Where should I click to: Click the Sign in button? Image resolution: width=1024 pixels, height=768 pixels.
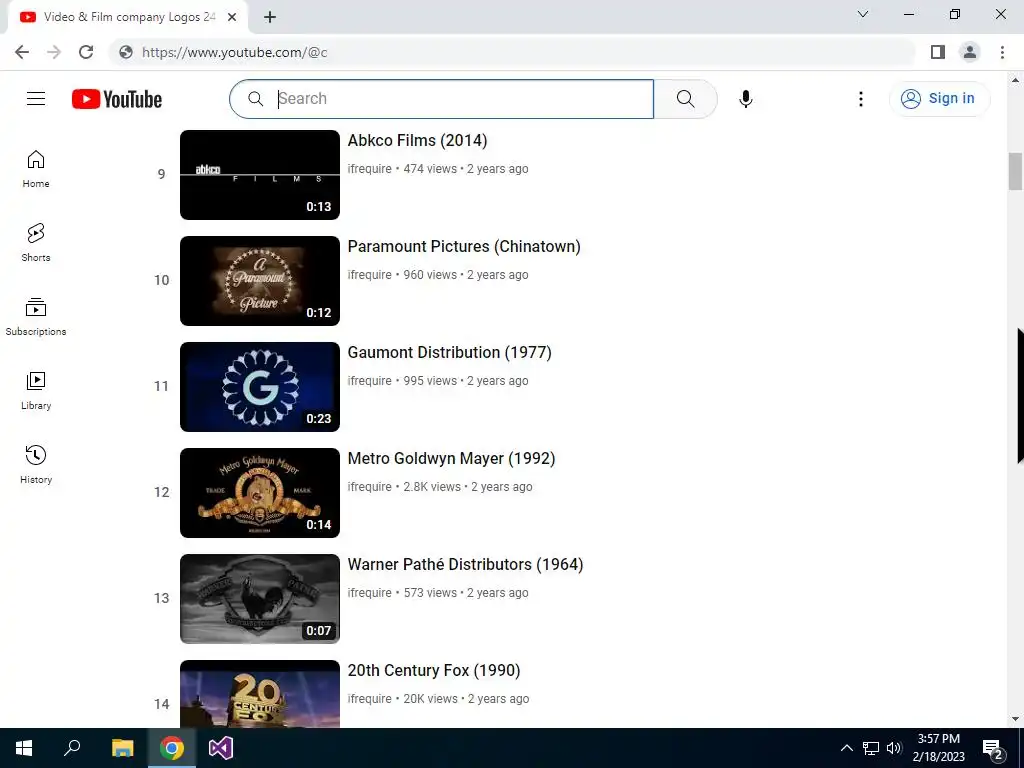pos(939,99)
